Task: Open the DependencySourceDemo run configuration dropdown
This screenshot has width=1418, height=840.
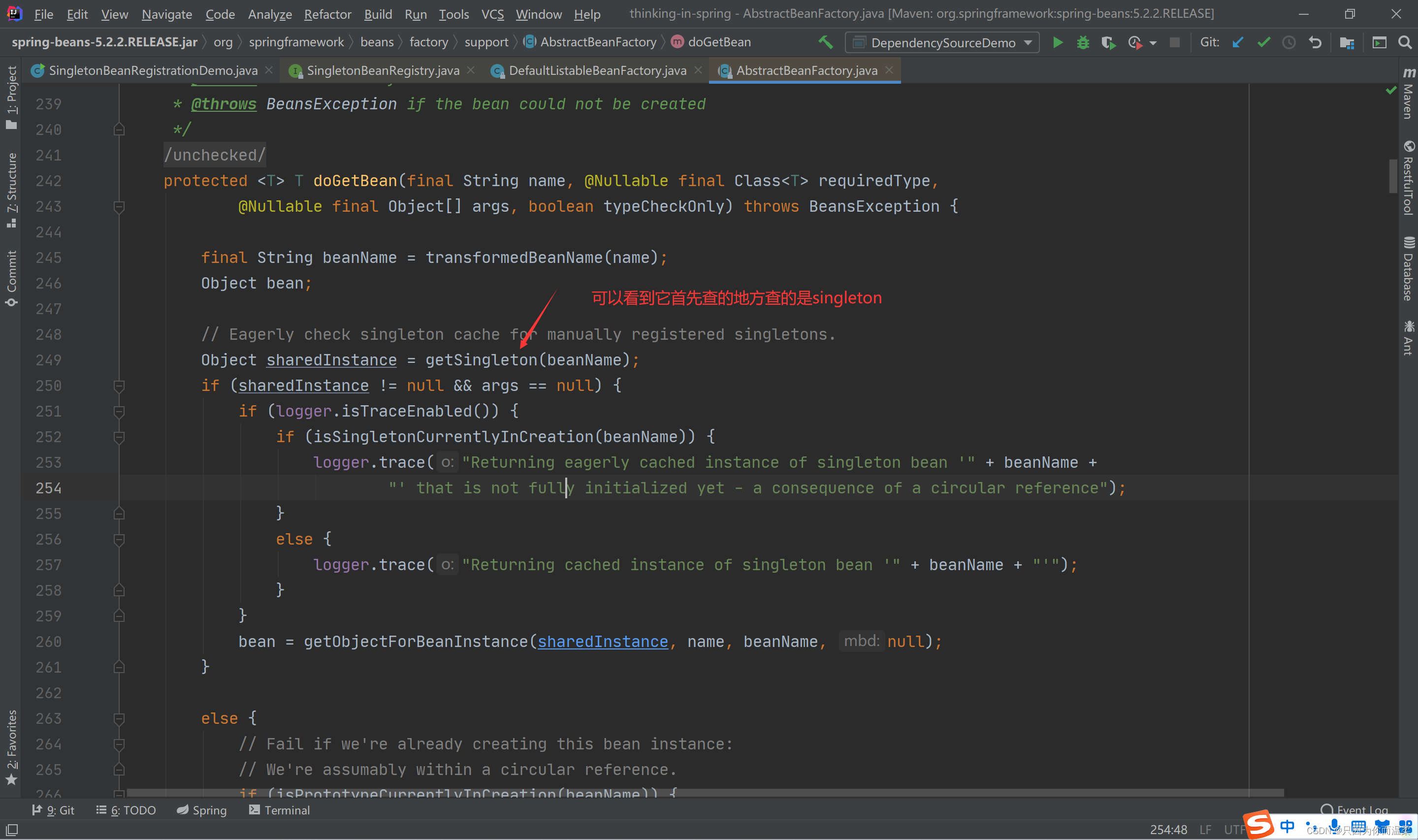Action: coord(942,42)
